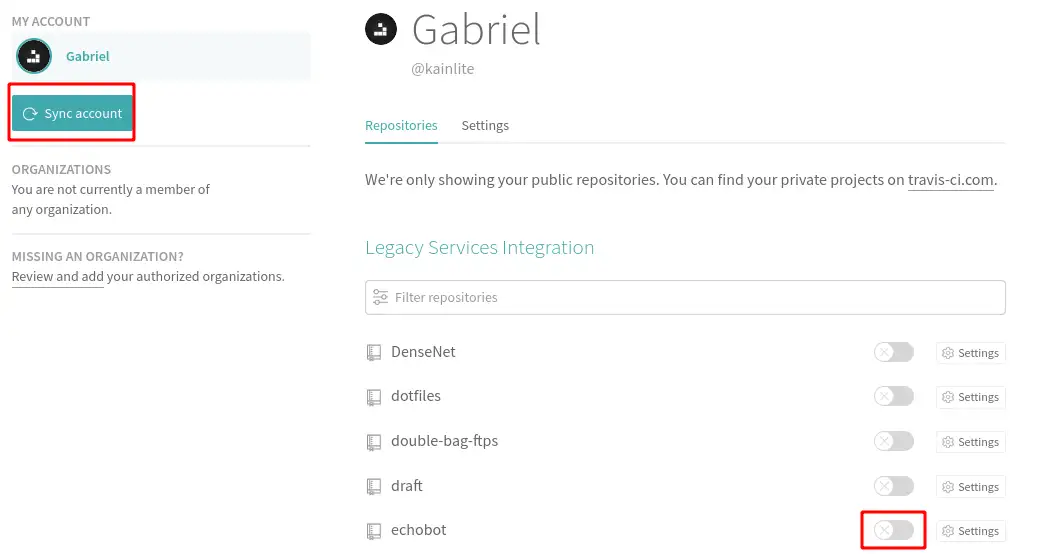
Task: Click Gabriel's avatar in My Account sidebar
Action: click(34, 56)
